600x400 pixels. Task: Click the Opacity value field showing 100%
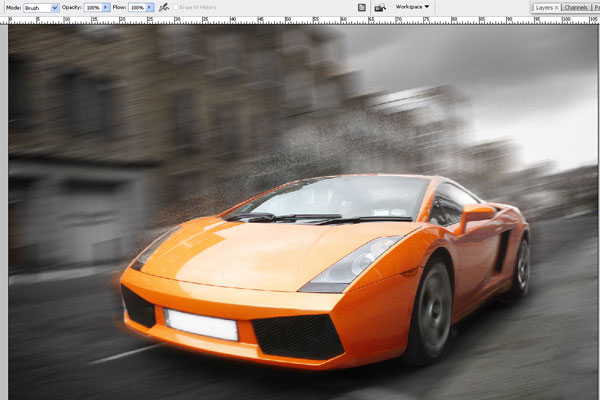(93, 7)
